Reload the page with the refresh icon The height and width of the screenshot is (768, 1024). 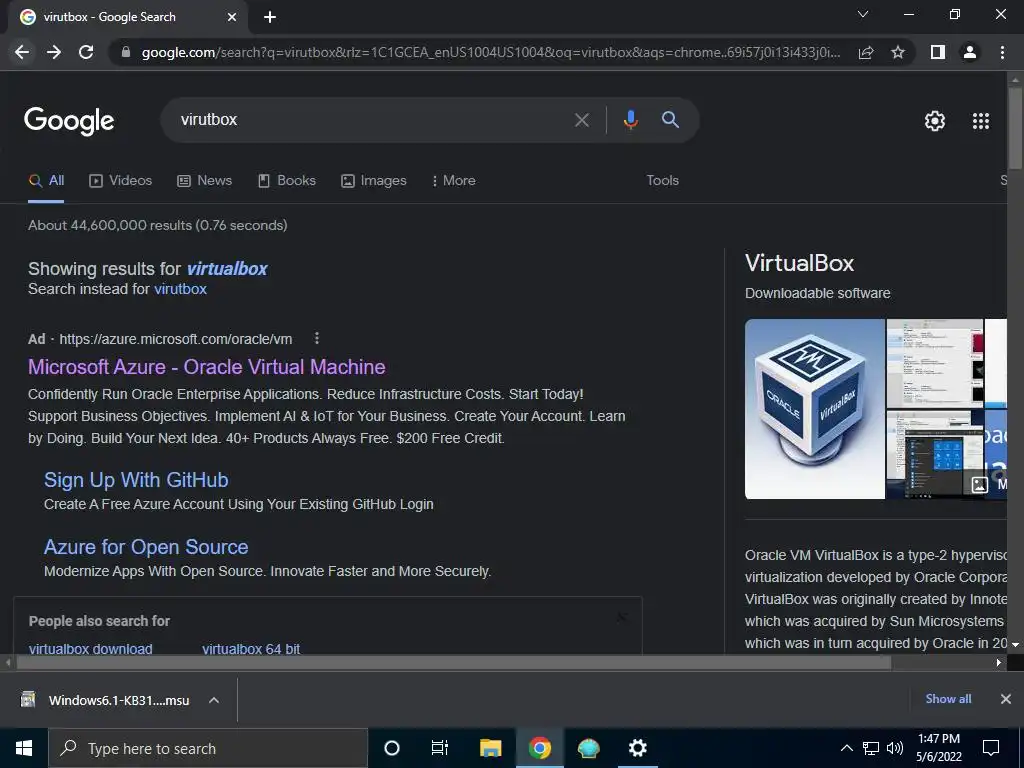86,52
